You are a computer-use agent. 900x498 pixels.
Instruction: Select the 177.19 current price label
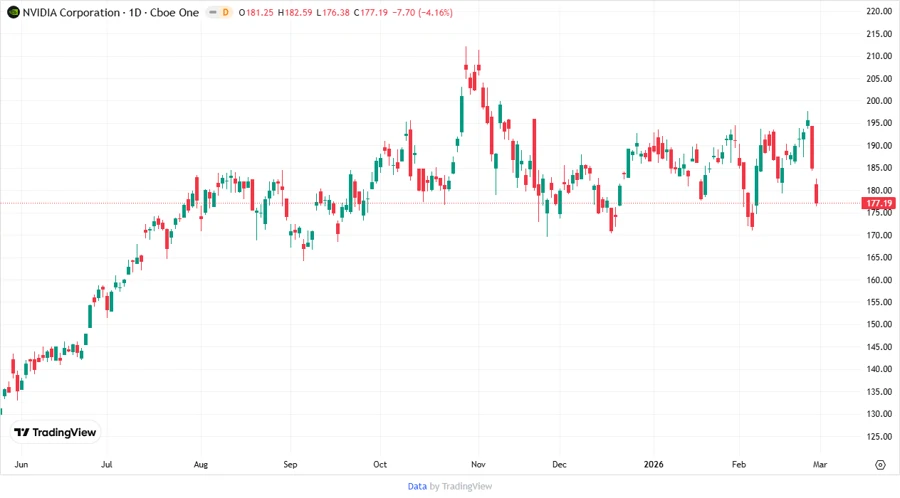[x=878, y=203]
